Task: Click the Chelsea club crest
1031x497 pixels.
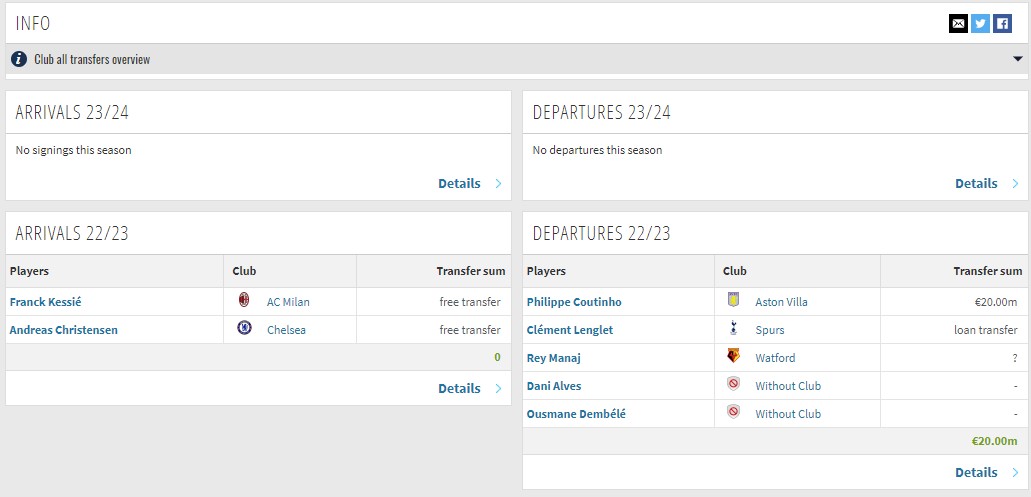Action: (x=244, y=329)
